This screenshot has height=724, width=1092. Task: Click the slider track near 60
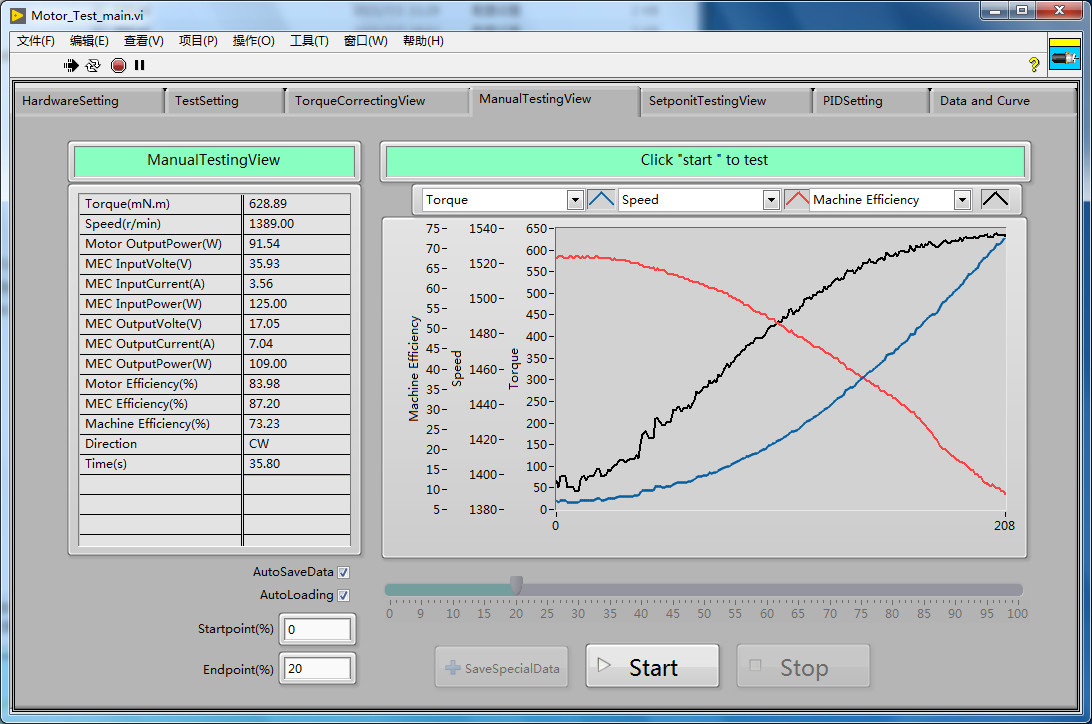767,590
